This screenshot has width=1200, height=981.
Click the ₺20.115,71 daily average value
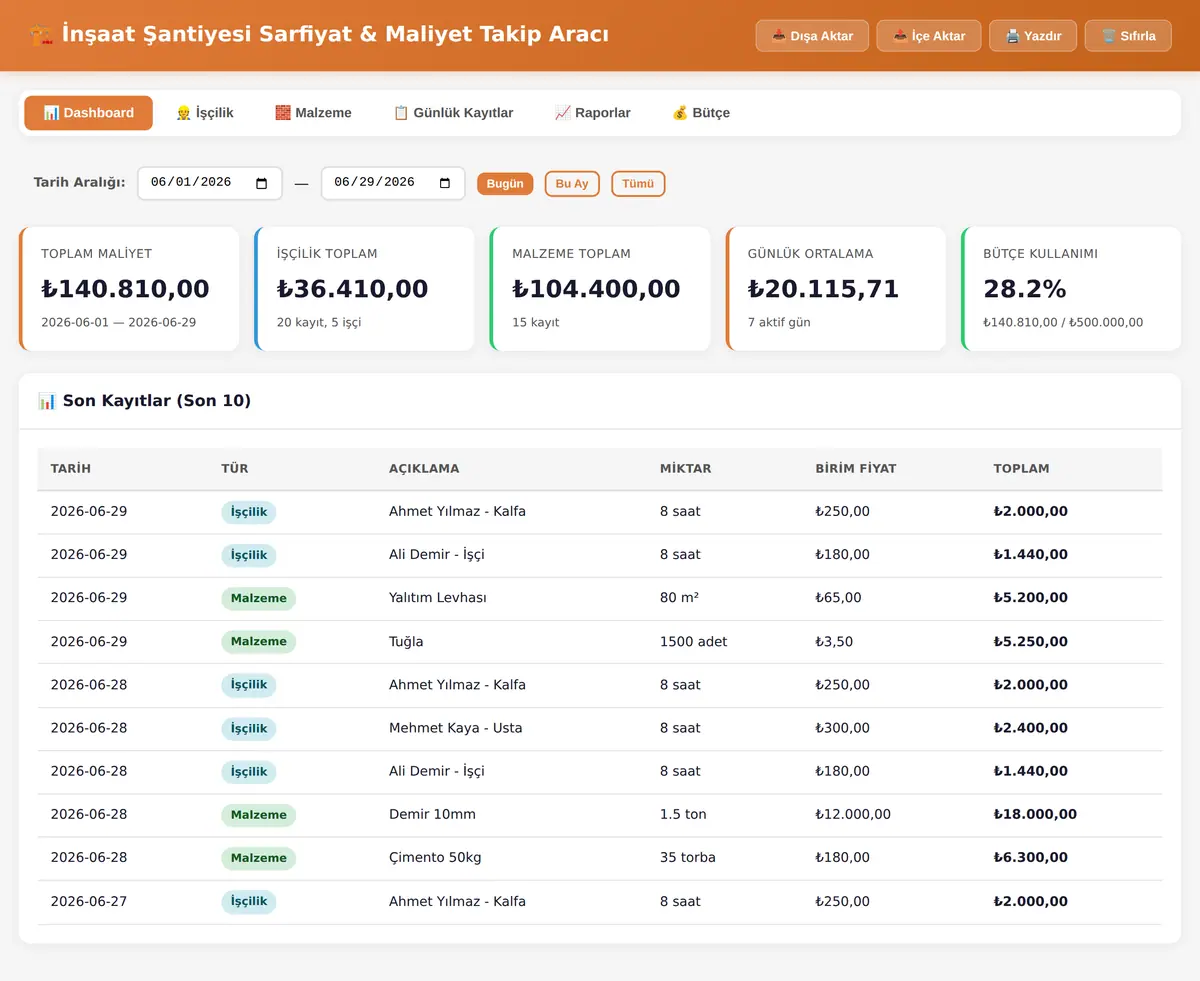[823, 289]
